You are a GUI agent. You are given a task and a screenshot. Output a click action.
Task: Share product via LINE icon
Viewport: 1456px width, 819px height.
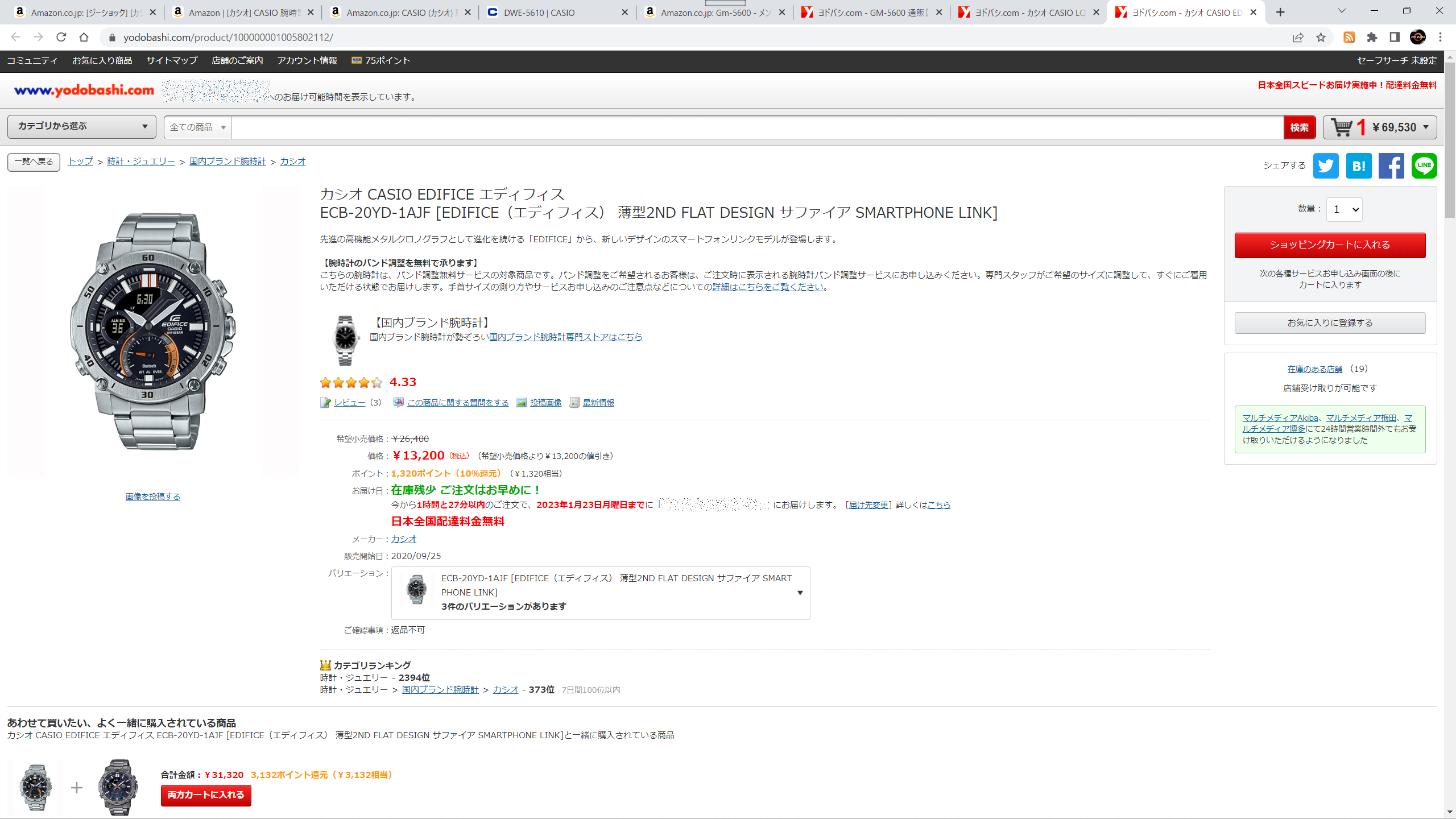[1424, 166]
